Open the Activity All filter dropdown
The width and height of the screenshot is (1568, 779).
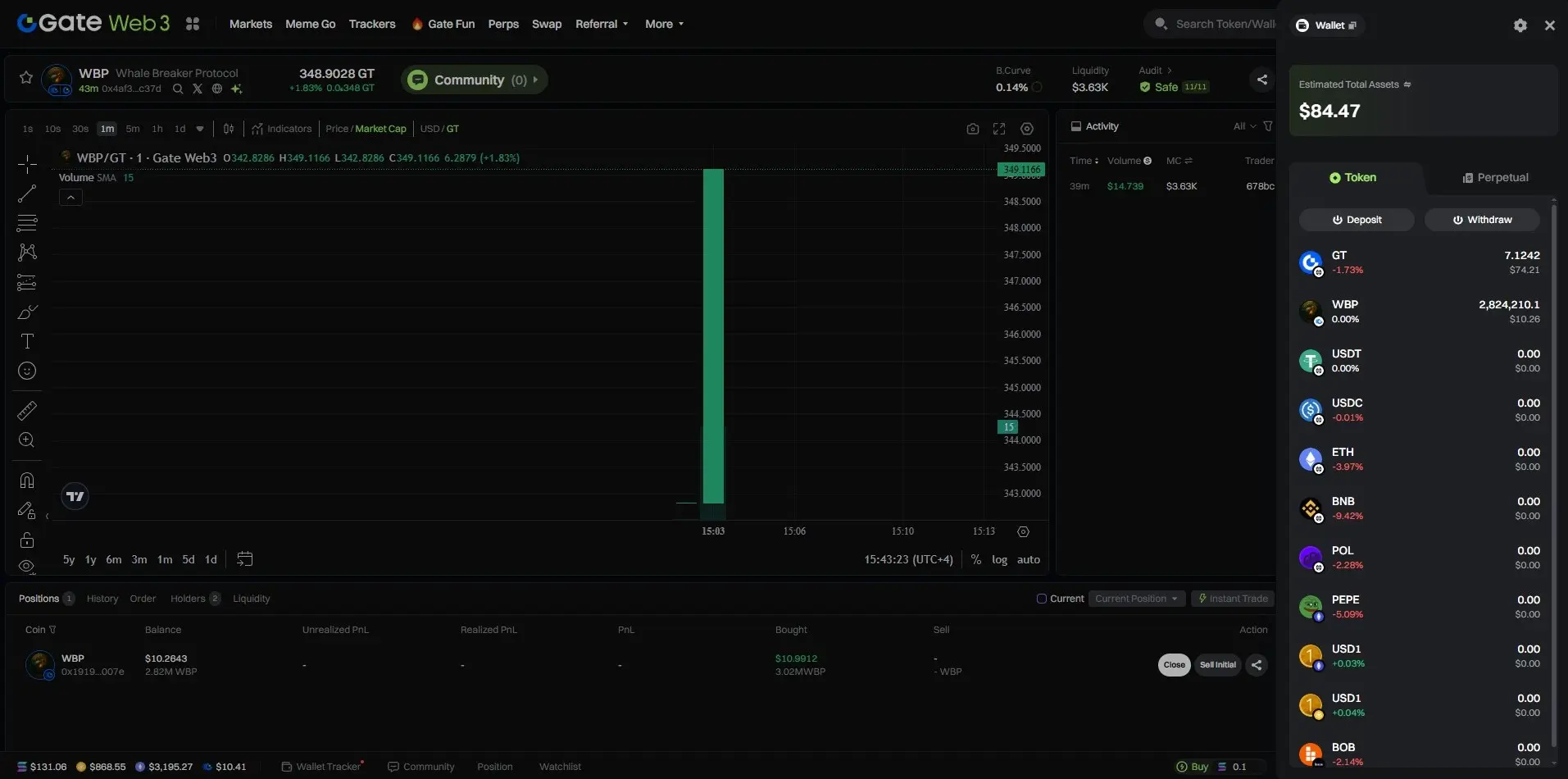1244,126
